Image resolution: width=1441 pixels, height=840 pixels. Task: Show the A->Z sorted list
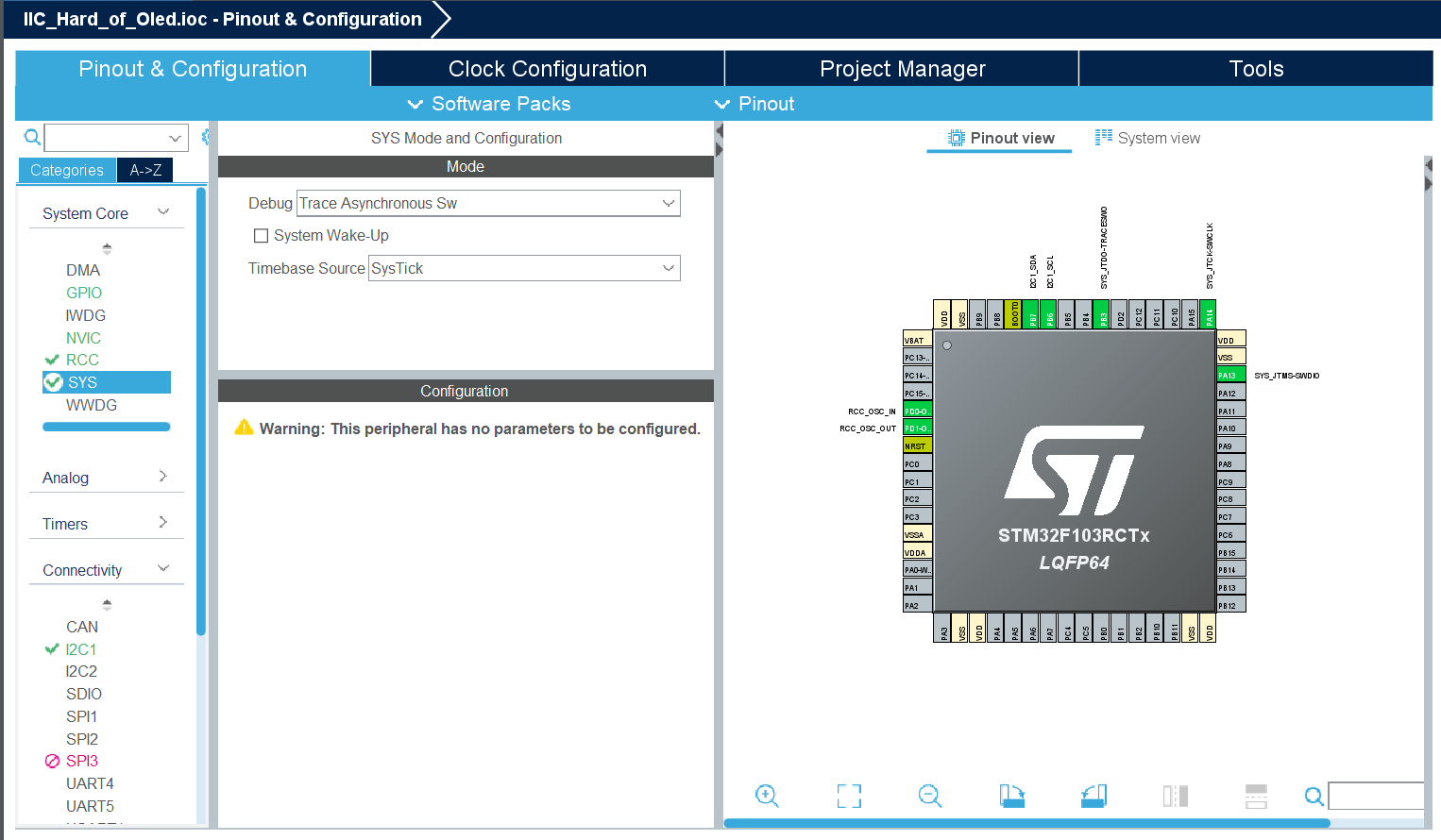click(x=145, y=170)
